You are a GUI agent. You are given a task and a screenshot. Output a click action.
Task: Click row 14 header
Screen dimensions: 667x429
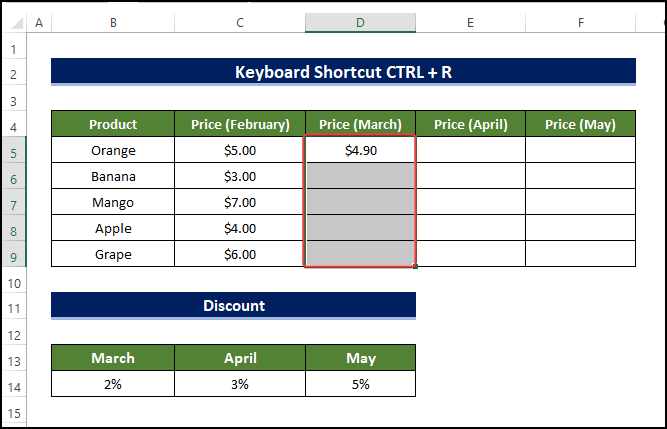[x=15, y=384]
